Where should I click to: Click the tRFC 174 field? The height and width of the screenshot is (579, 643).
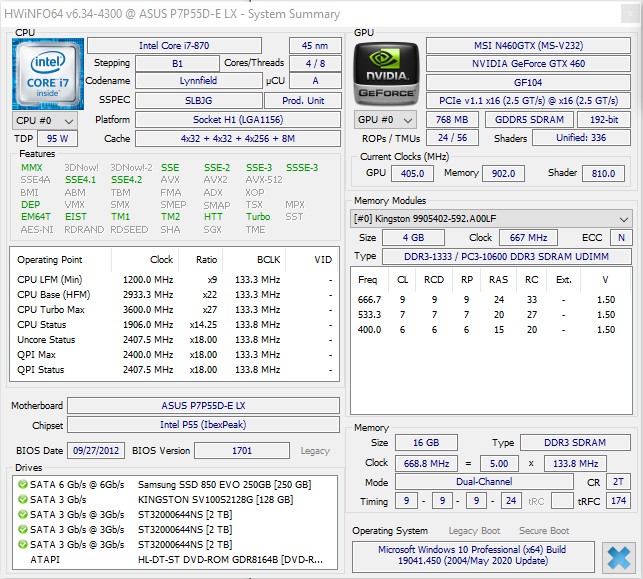618,501
